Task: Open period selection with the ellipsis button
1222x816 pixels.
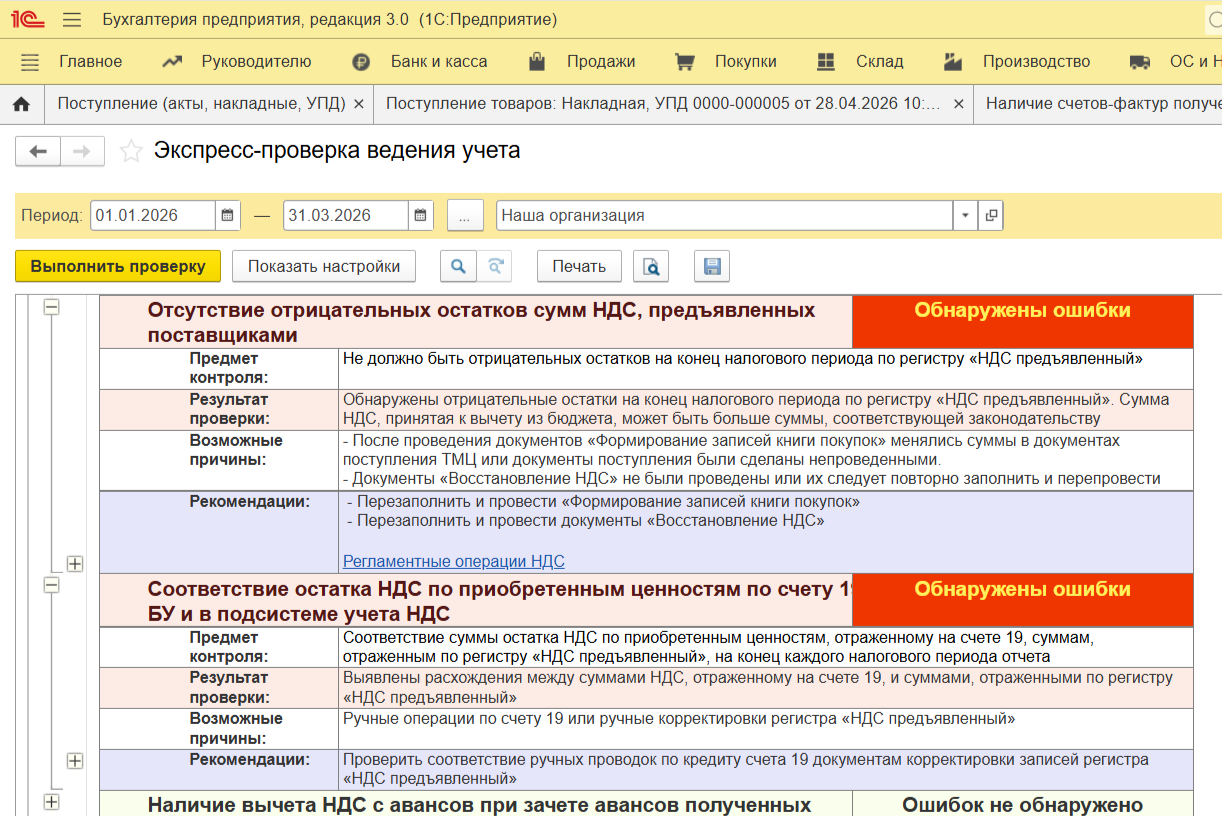Action: coord(465,215)
